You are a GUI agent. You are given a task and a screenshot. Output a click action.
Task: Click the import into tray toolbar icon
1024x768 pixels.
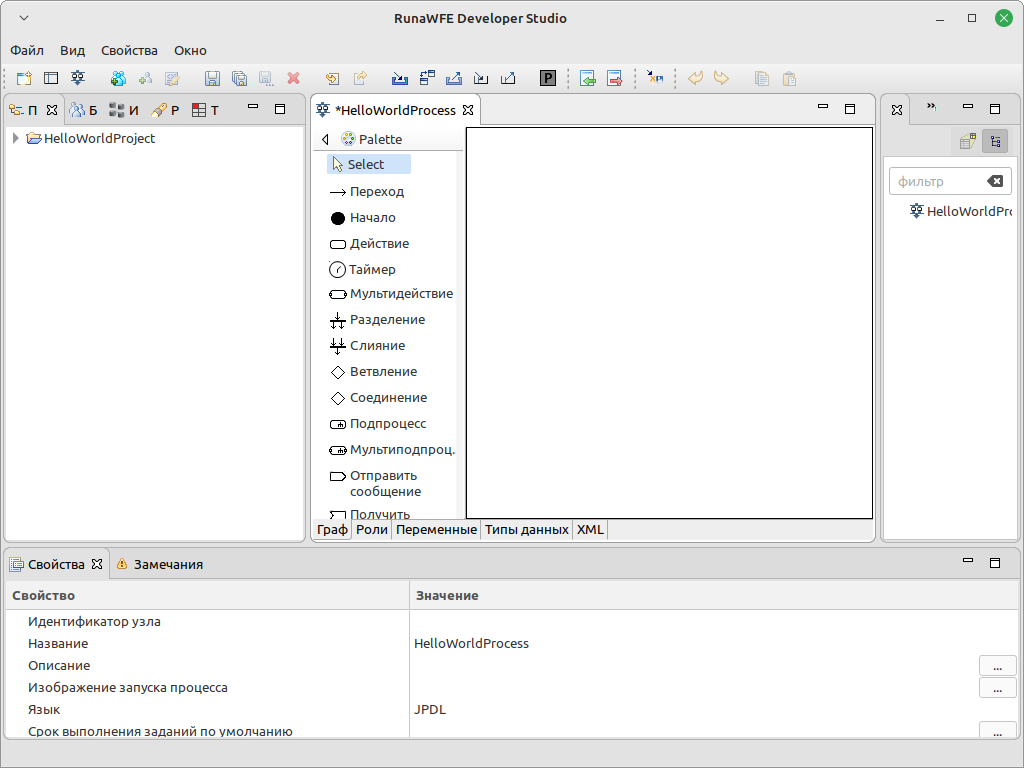[400, 78]
